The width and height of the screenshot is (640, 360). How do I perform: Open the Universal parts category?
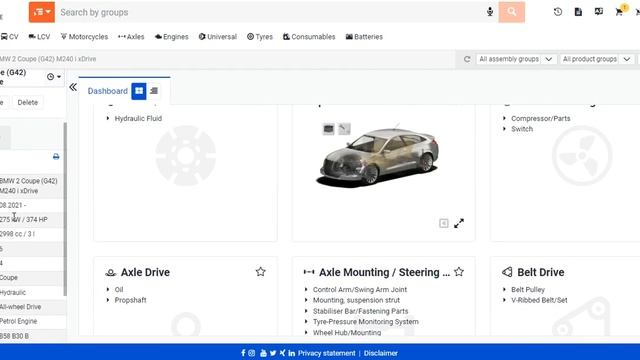218,37
